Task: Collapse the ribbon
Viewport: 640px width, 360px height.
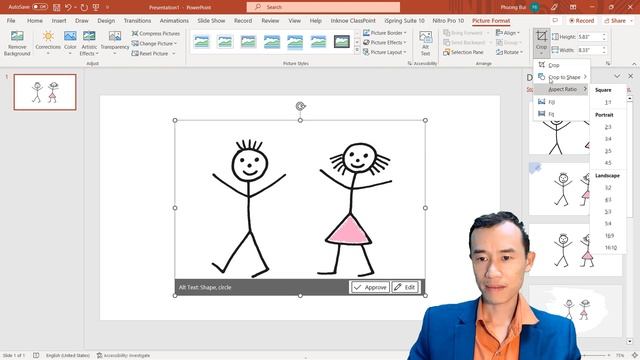Action: coord(634,64)
